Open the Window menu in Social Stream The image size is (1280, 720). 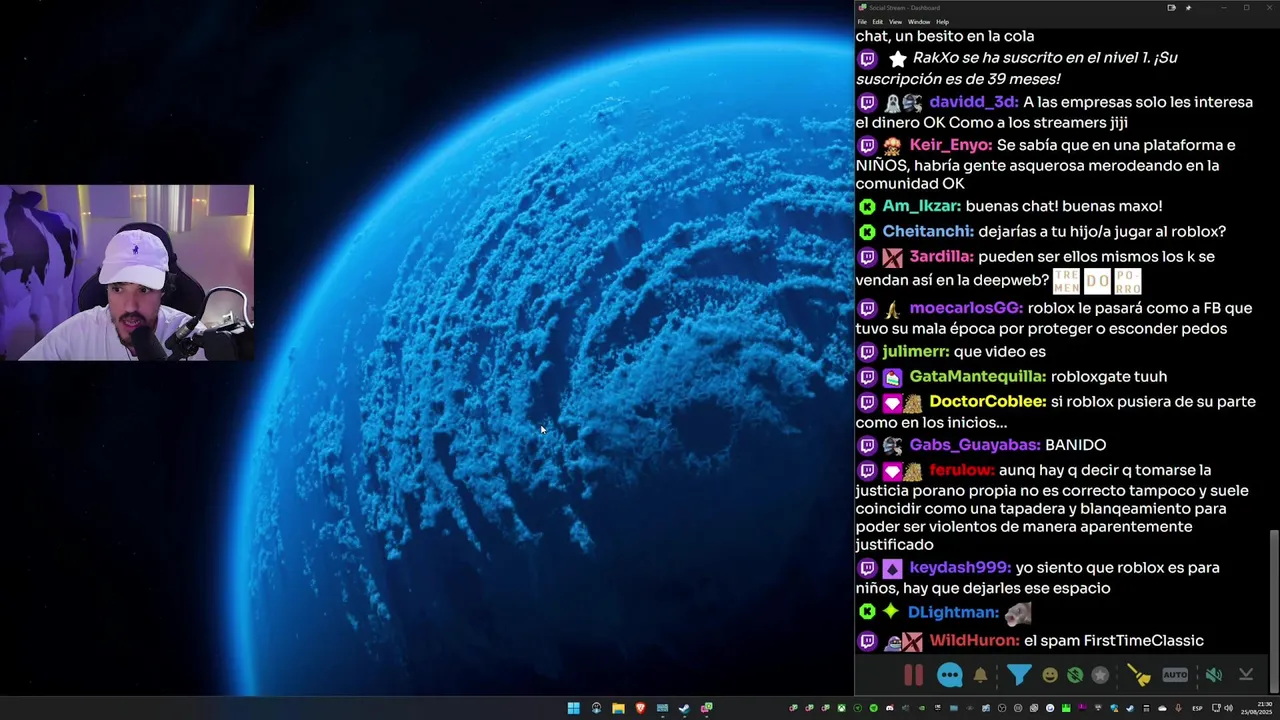click(x=918, y=22)
